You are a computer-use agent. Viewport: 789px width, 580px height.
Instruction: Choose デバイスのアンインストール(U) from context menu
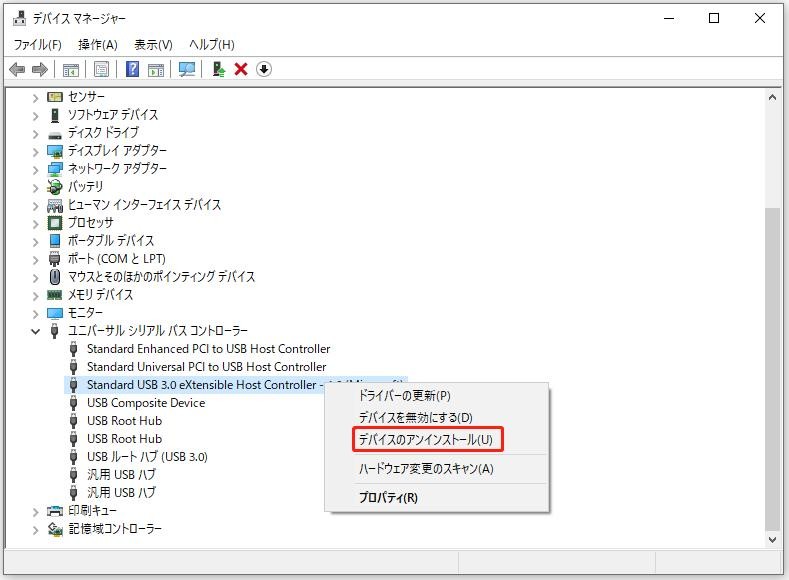click(426, 440)
